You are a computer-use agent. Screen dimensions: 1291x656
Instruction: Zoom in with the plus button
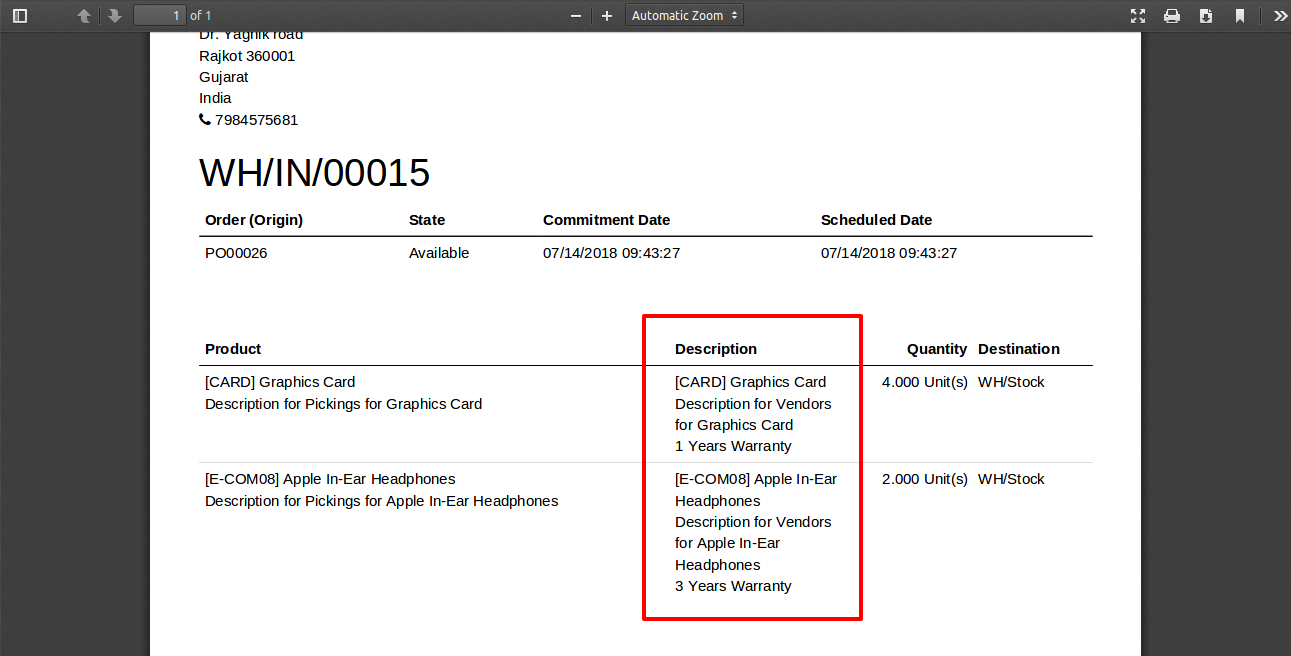point(607,16)
